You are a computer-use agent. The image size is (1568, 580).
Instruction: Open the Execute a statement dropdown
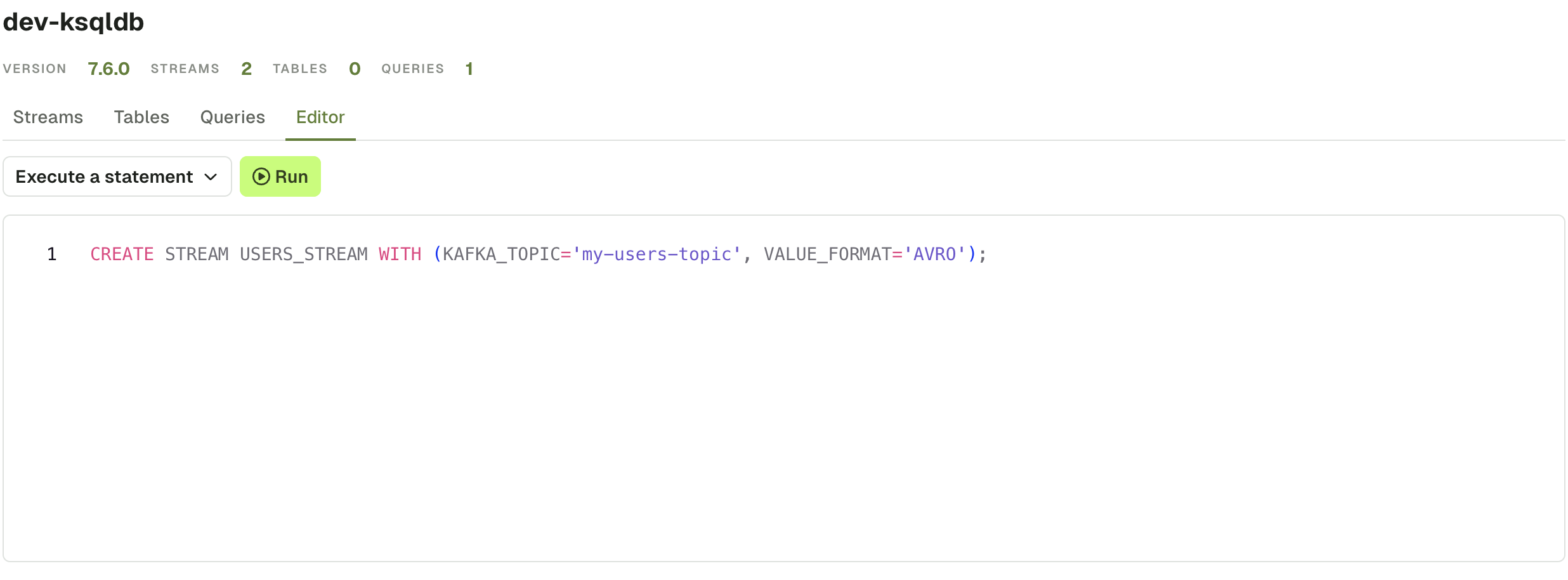point(117,176)
